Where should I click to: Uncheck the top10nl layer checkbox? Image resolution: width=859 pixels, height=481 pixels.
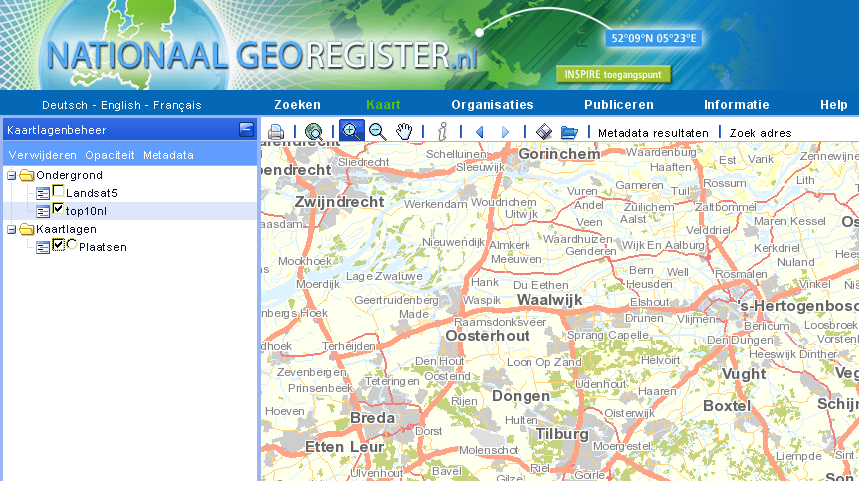point(58,209)
